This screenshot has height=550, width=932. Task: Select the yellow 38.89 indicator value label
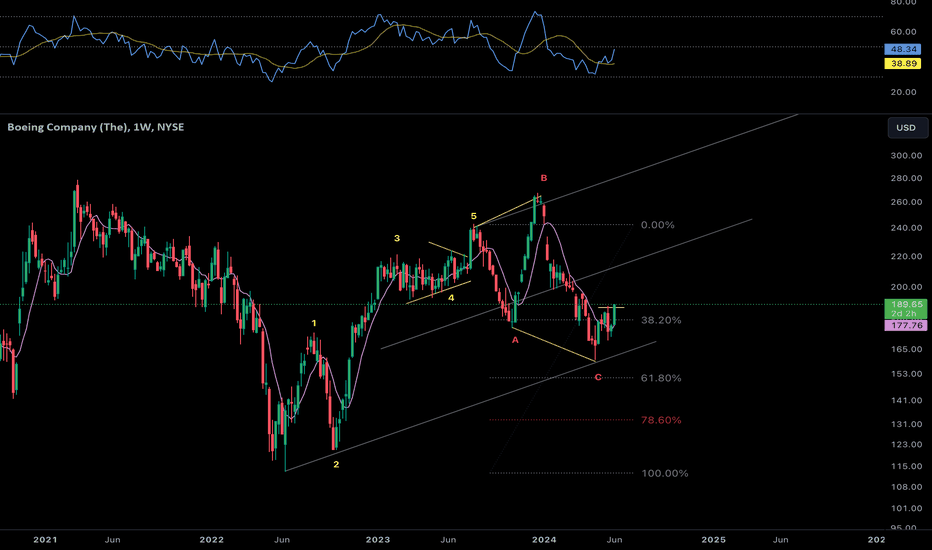tap(902, 64)
